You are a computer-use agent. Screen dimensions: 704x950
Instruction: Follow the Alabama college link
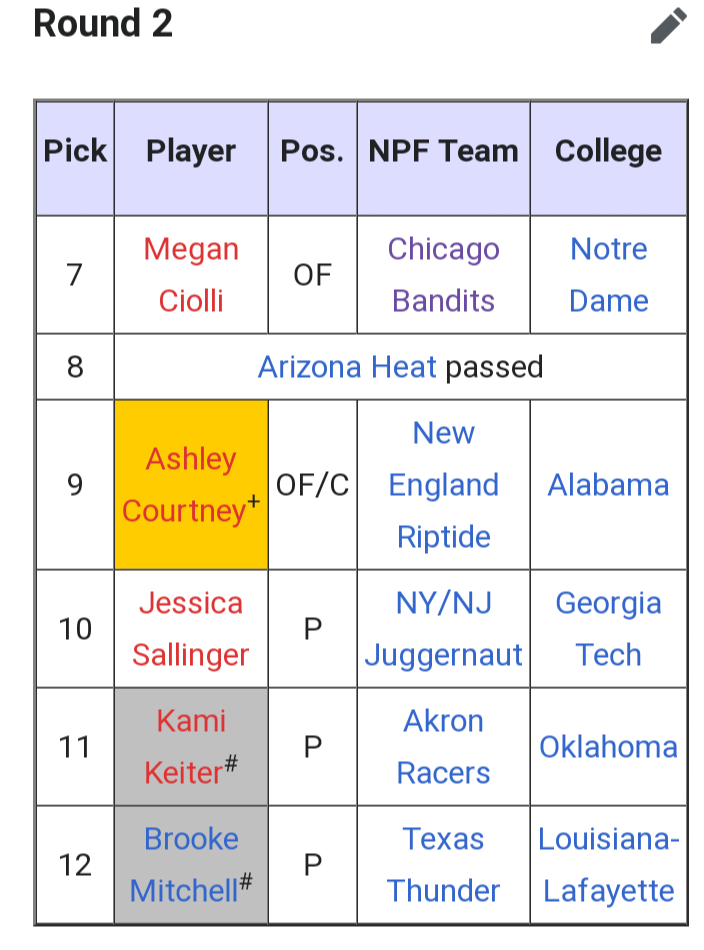coord(608,485)
